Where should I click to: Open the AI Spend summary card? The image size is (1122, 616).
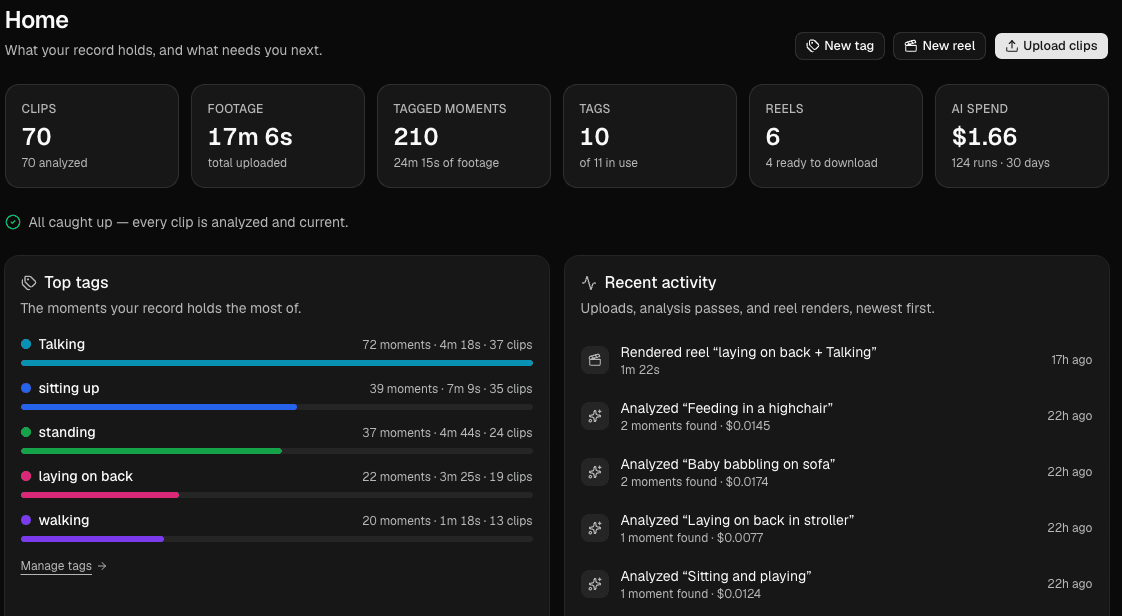[x=1022, y=136]
